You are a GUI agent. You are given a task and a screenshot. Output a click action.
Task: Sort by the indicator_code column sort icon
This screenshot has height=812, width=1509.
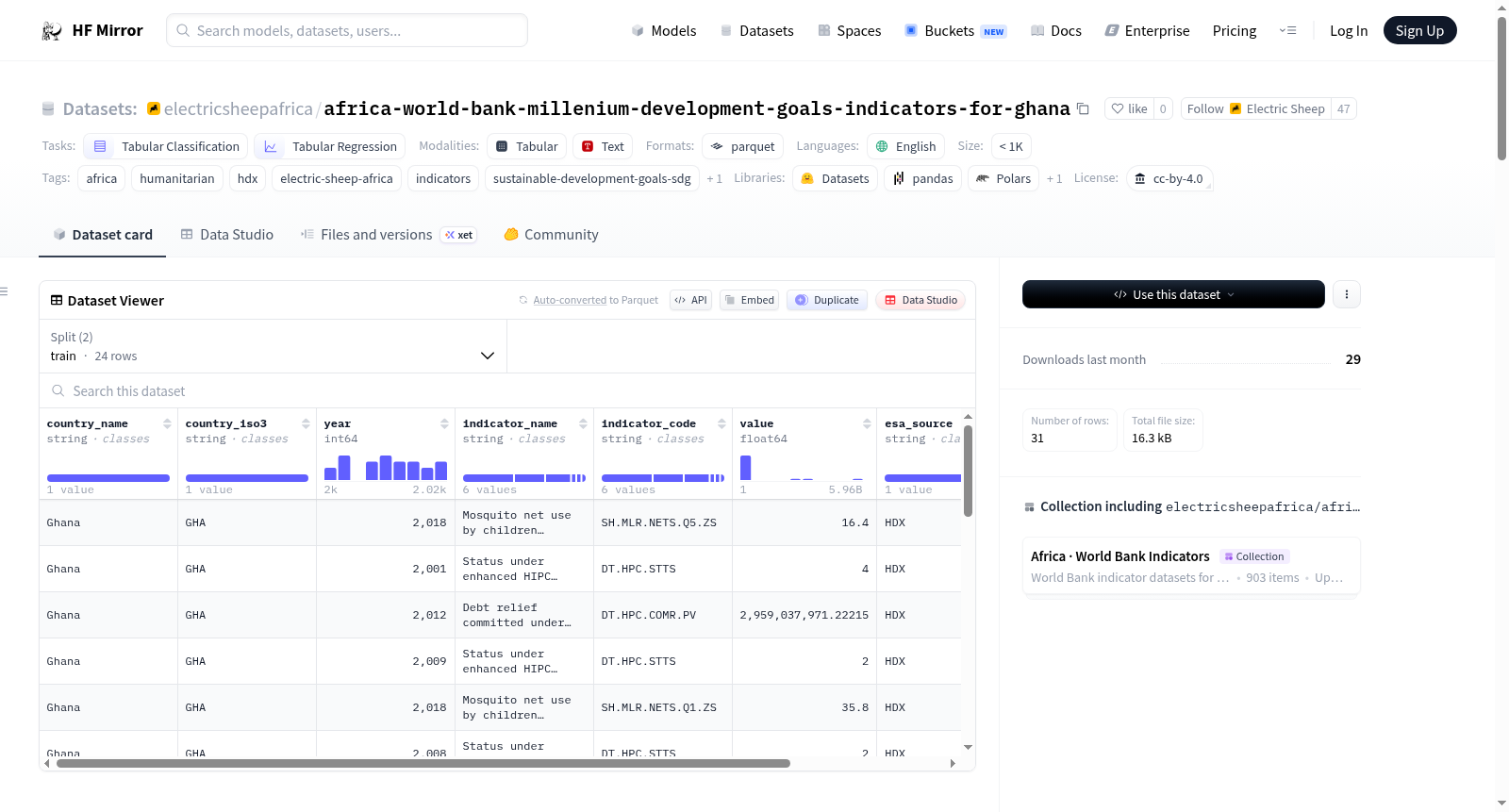[x=721, y=423]
